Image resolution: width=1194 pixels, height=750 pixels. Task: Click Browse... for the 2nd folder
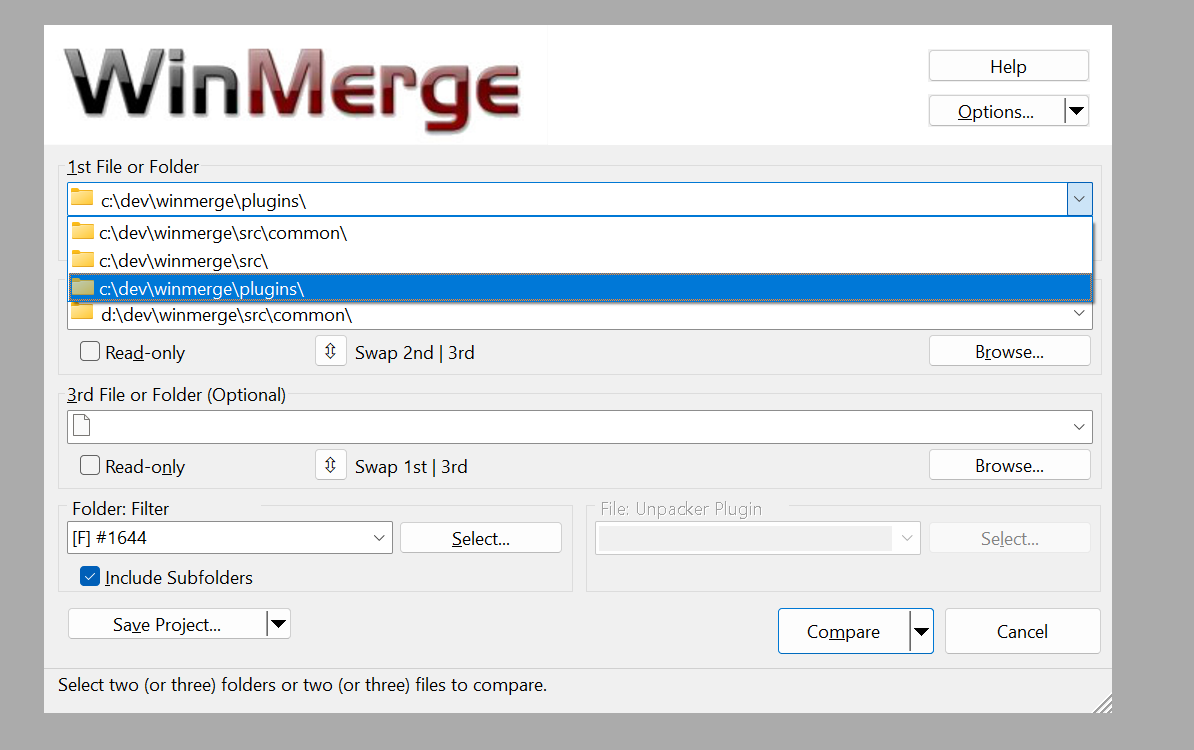pos(1009,352)
